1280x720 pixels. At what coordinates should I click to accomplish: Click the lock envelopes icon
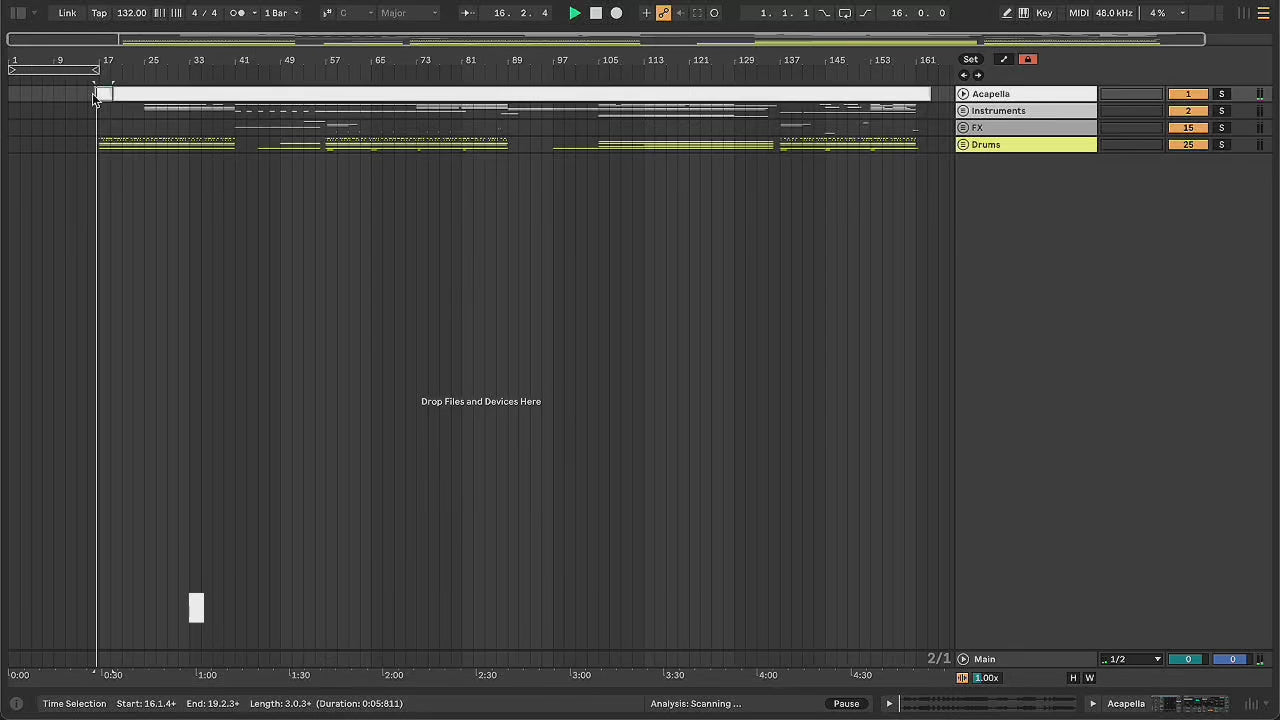point(1027,59)
